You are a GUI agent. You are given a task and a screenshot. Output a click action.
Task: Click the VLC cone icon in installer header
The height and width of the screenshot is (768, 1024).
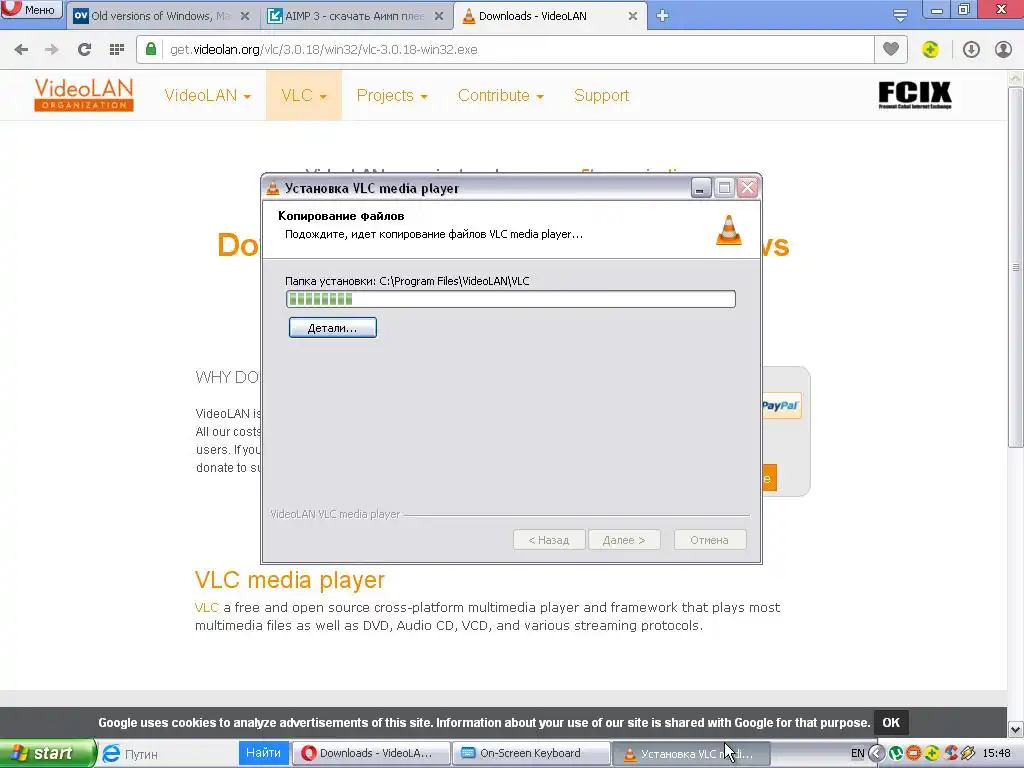click(x=729, y=230)
